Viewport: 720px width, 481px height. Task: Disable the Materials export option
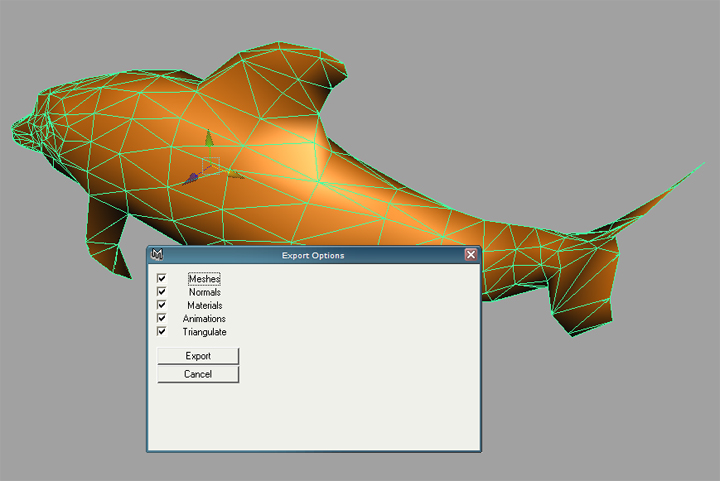click(162, 305)
